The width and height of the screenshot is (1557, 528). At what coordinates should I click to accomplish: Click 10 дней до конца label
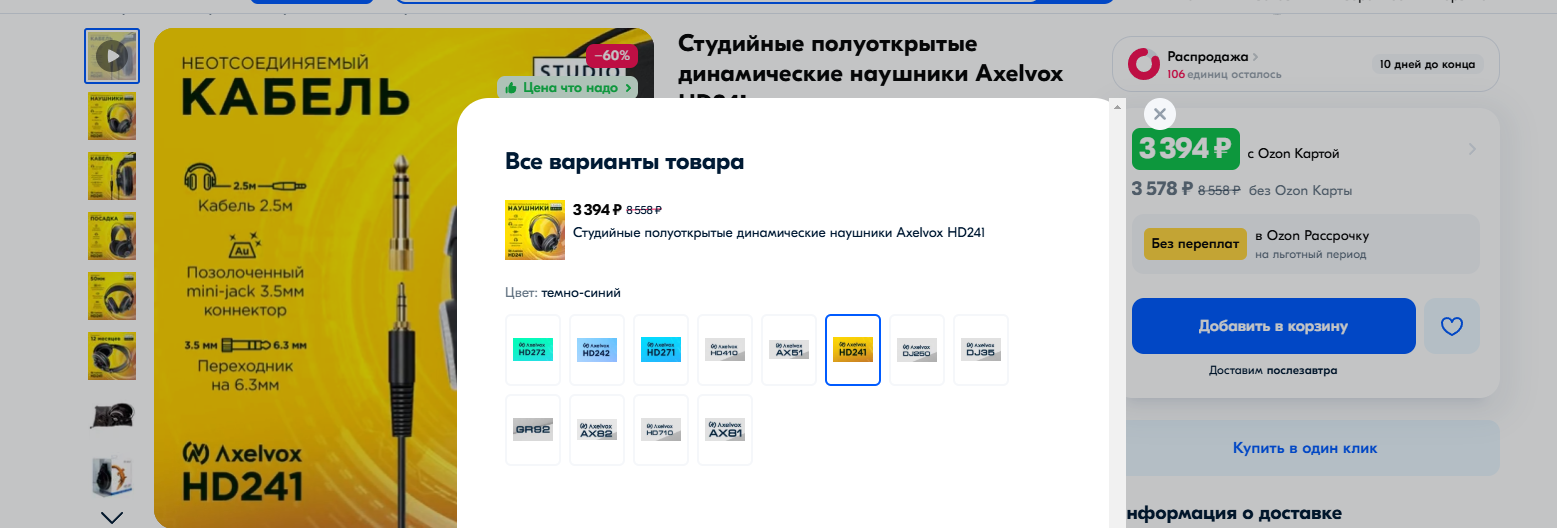(x=1427, y=64)
